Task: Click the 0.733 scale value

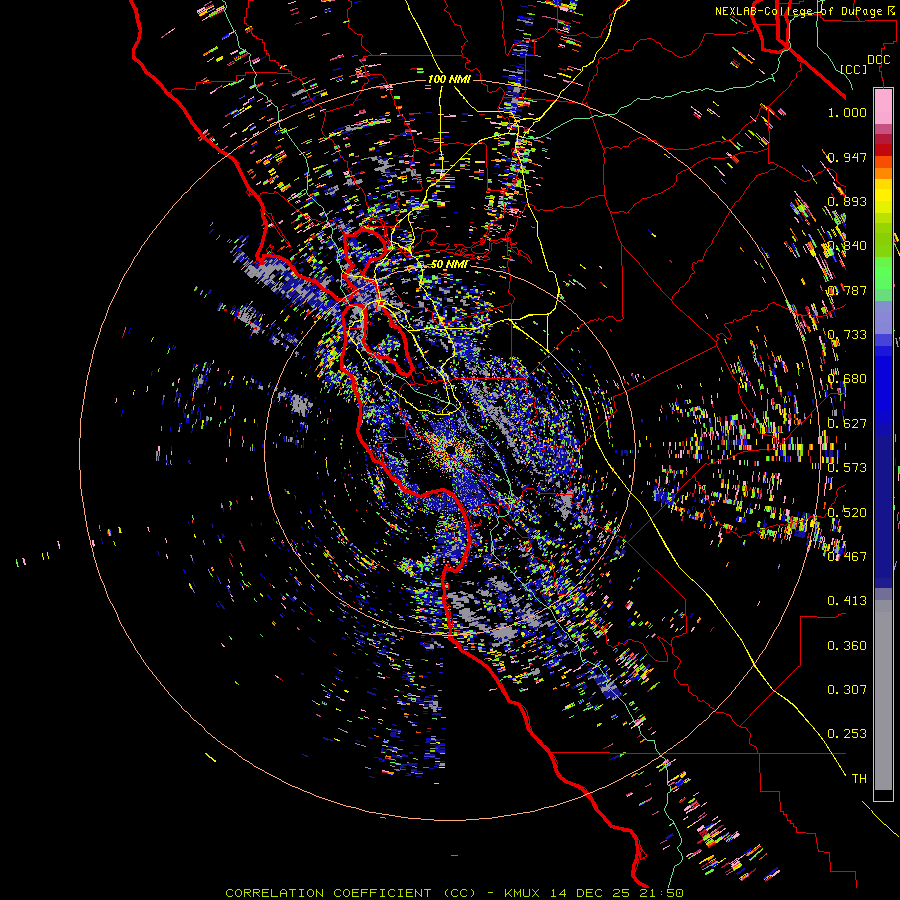Action: click(x=847, y=334)
